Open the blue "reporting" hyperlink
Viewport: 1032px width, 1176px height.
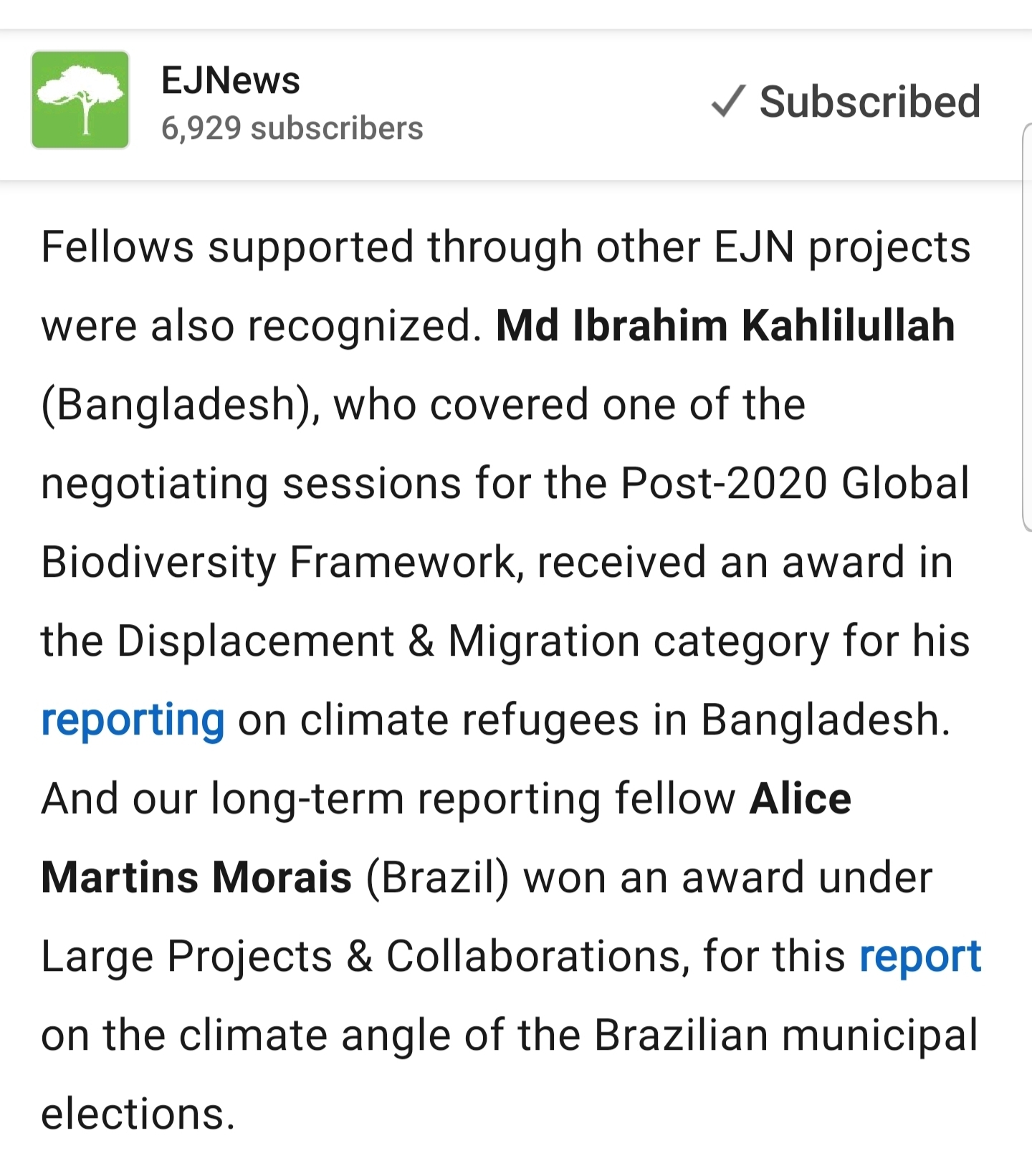[133, 720]
